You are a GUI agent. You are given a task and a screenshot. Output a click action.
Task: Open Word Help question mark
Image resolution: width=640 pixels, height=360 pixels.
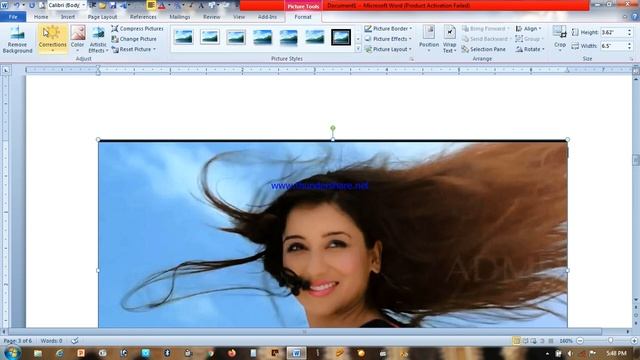tap(635, 17)
